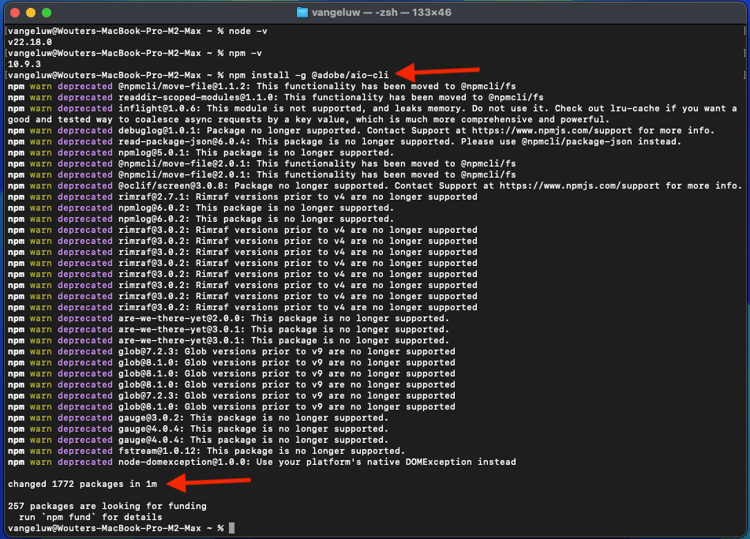Click the 'fstream@1.0.12' warning line
The width and height of the screenshot is (750, 539).
pos(206,451)
